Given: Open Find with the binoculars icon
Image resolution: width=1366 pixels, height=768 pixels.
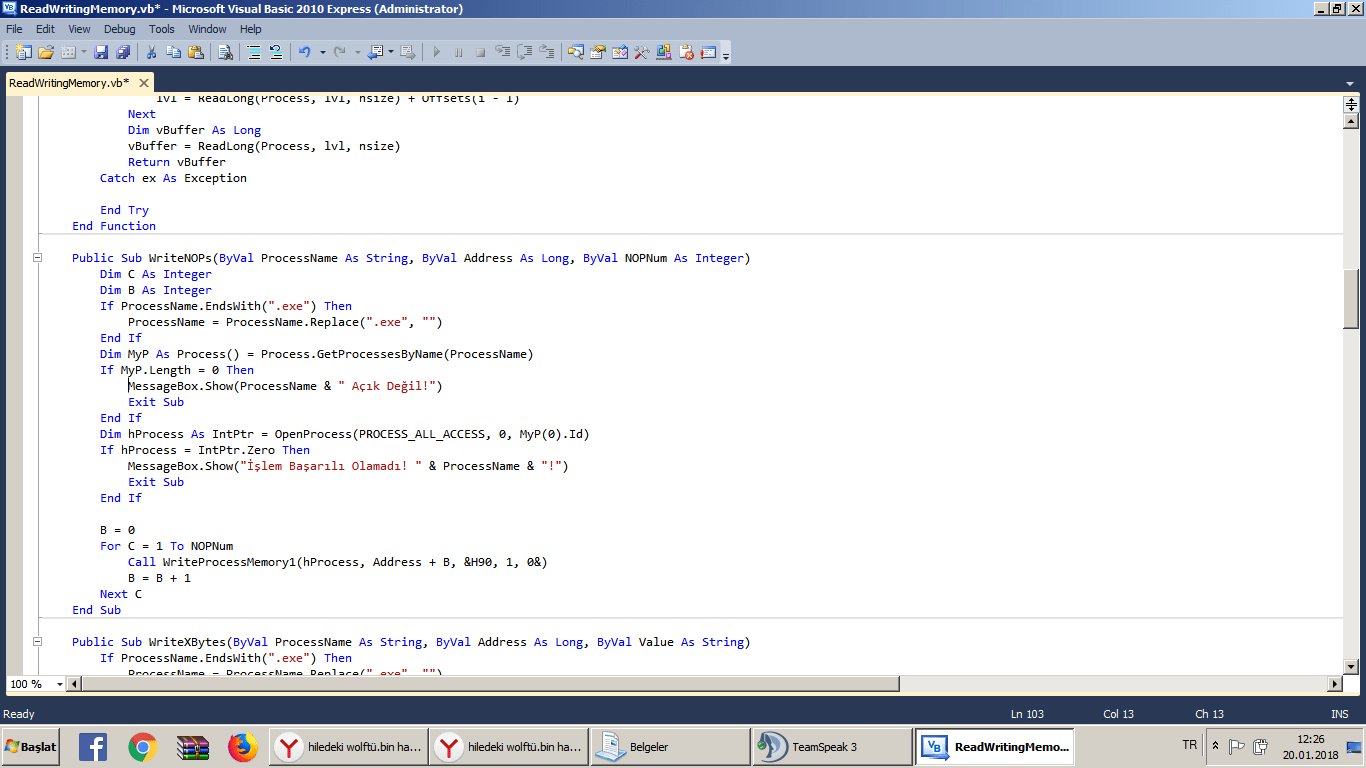Looking at the screenshot, I should click(x=225, y=52).
